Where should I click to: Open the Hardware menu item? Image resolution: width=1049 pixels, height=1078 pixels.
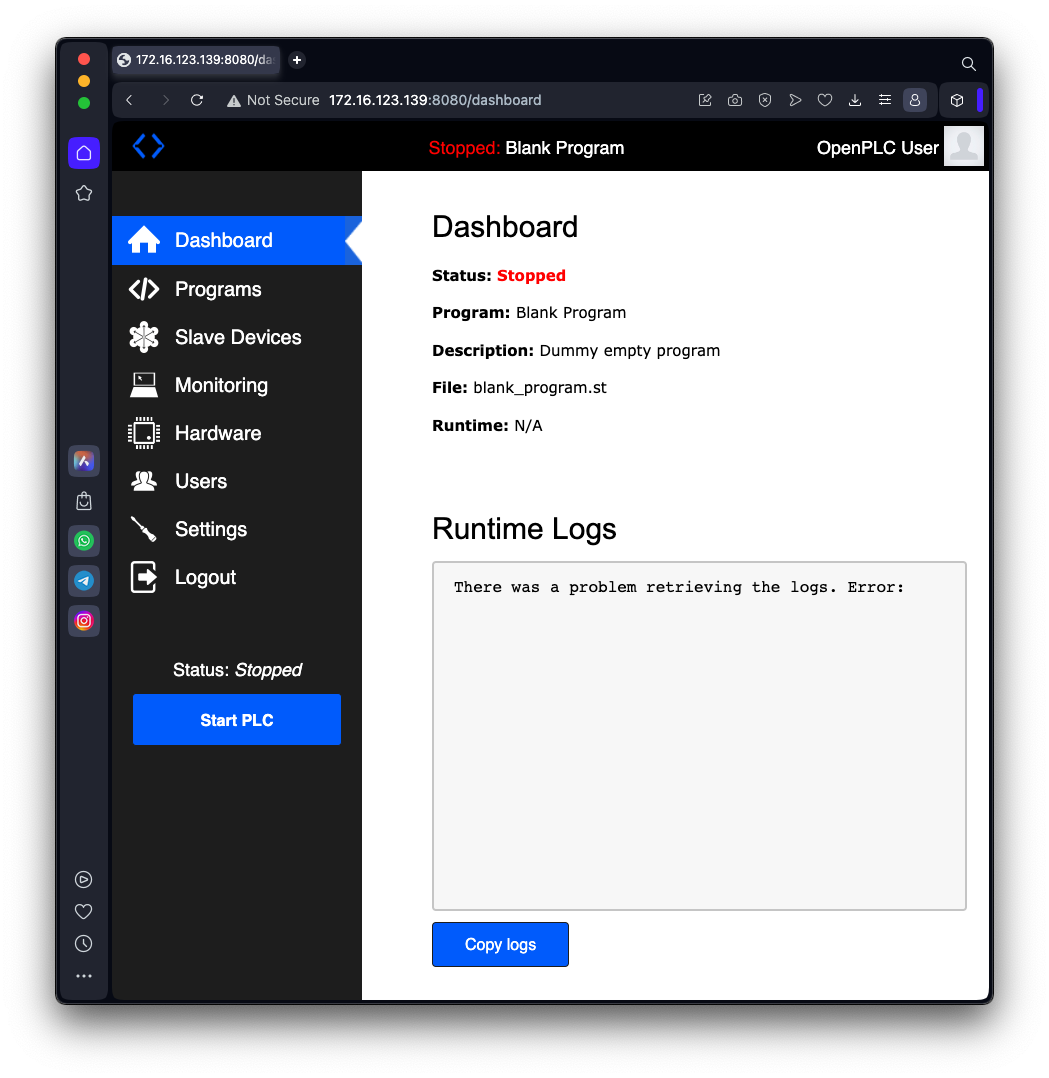[236, 433]
